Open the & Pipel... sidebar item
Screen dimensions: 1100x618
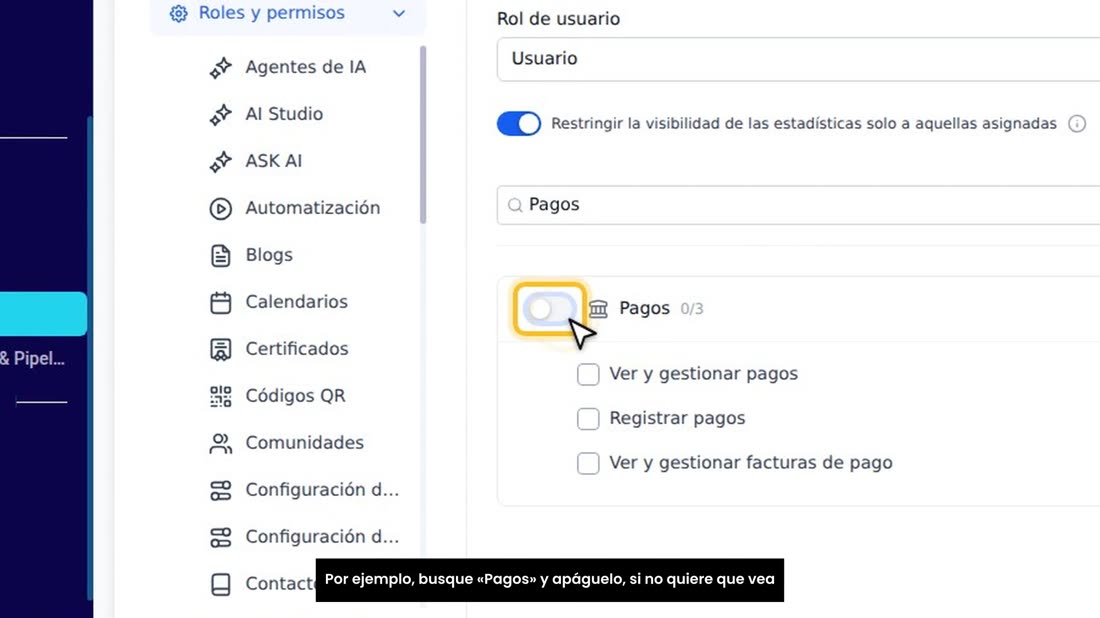32,358
